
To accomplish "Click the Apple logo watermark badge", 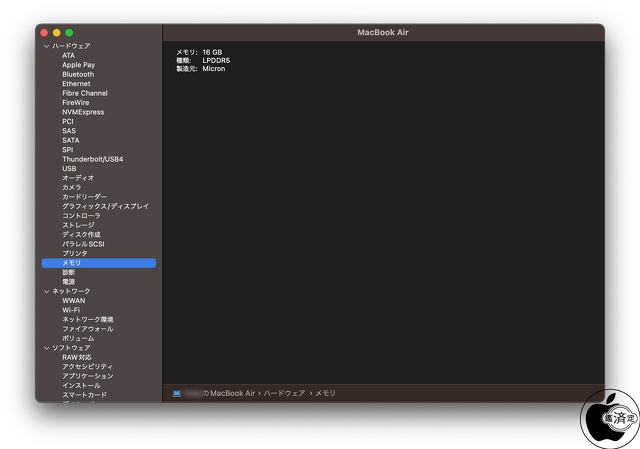I will click(x=607, y=418).
